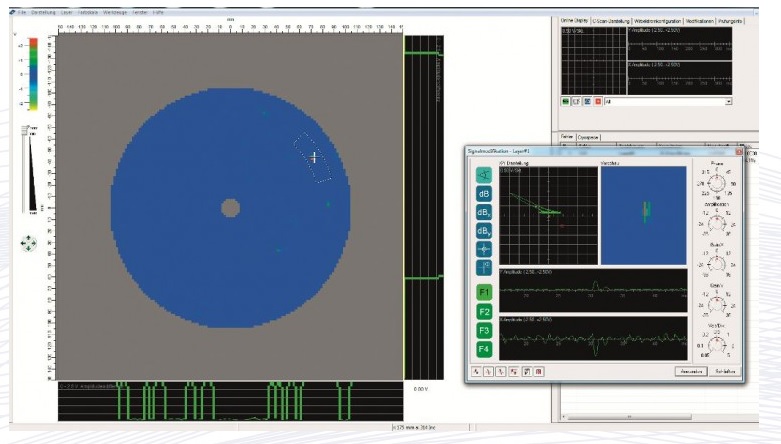This screenshot has width=781, height=444.
Task: Open the File menu
Action: 21,12
